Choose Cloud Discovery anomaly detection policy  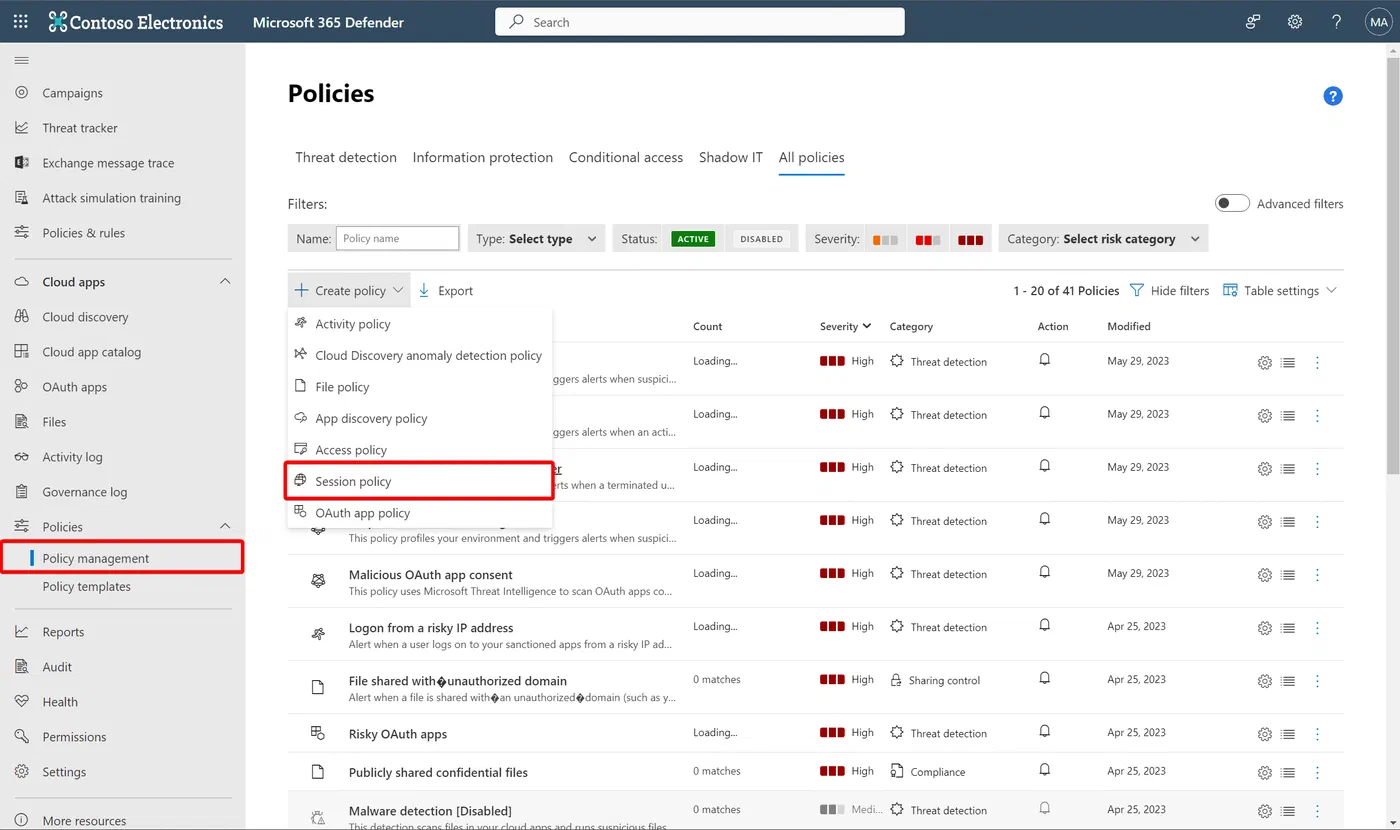[x=420, y=355]
